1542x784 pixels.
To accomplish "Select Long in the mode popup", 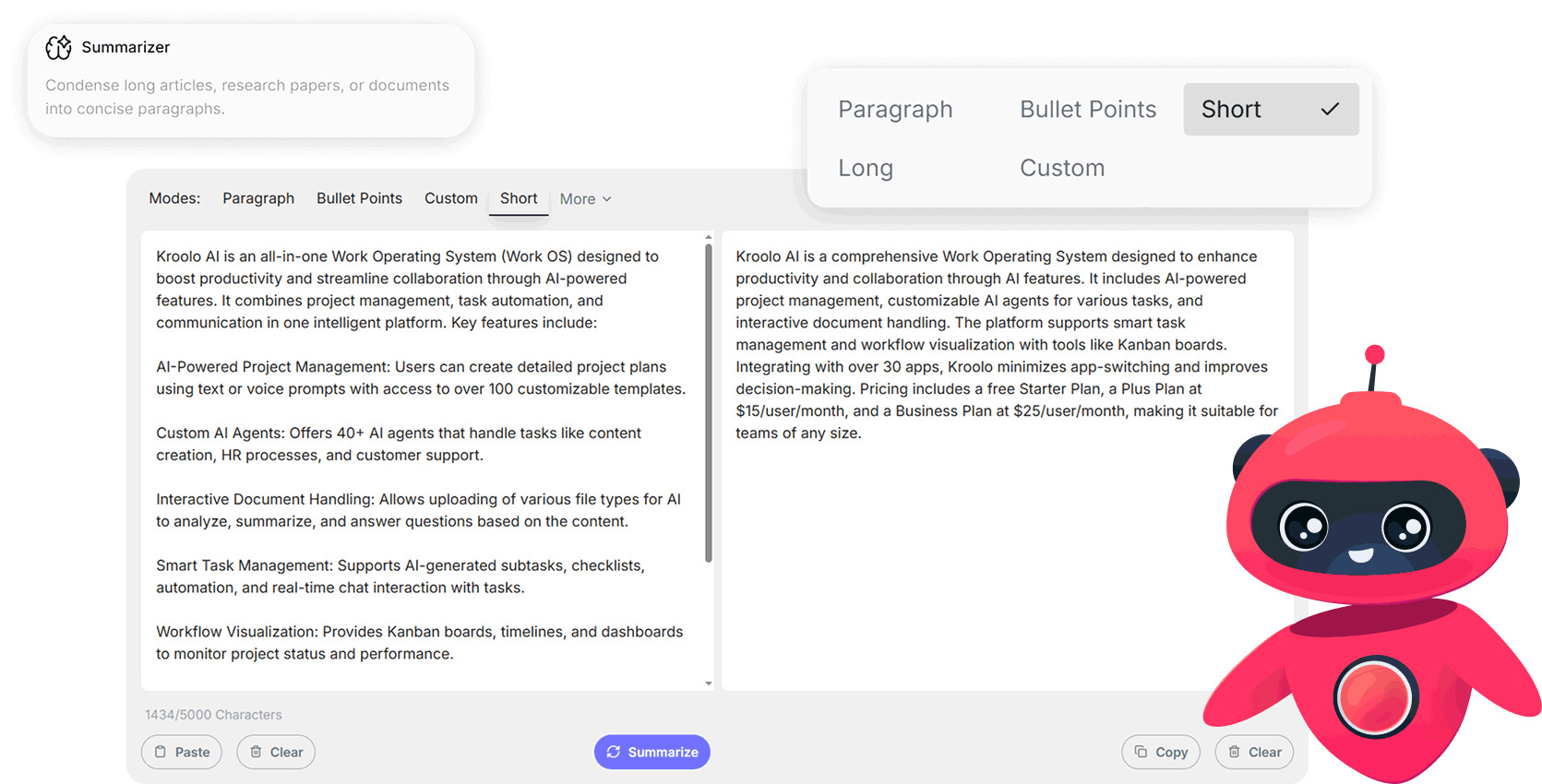I will (866, 168).
